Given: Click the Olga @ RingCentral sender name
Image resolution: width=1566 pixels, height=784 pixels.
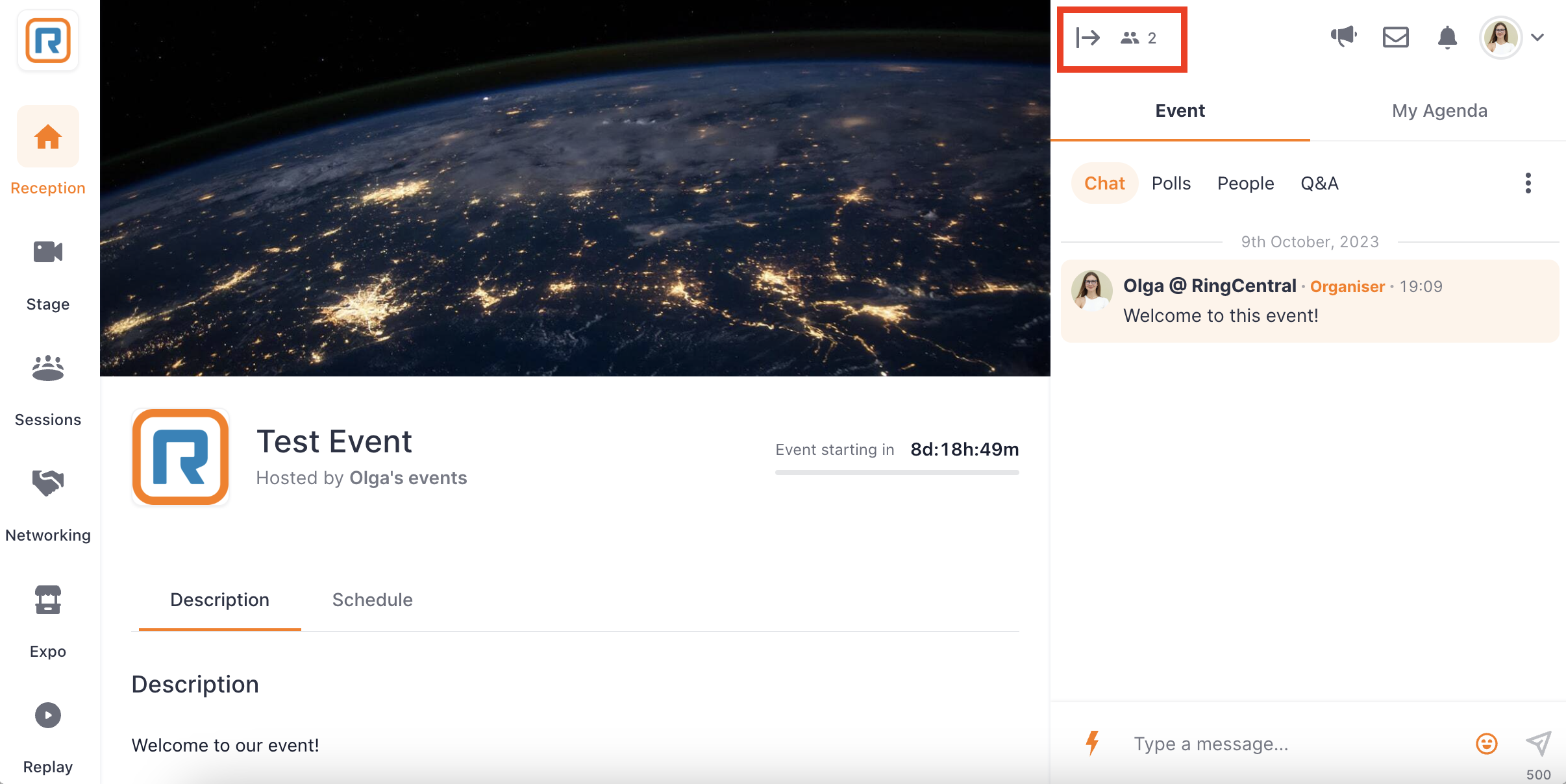Looking at the screenshot, I should 1210,286.
